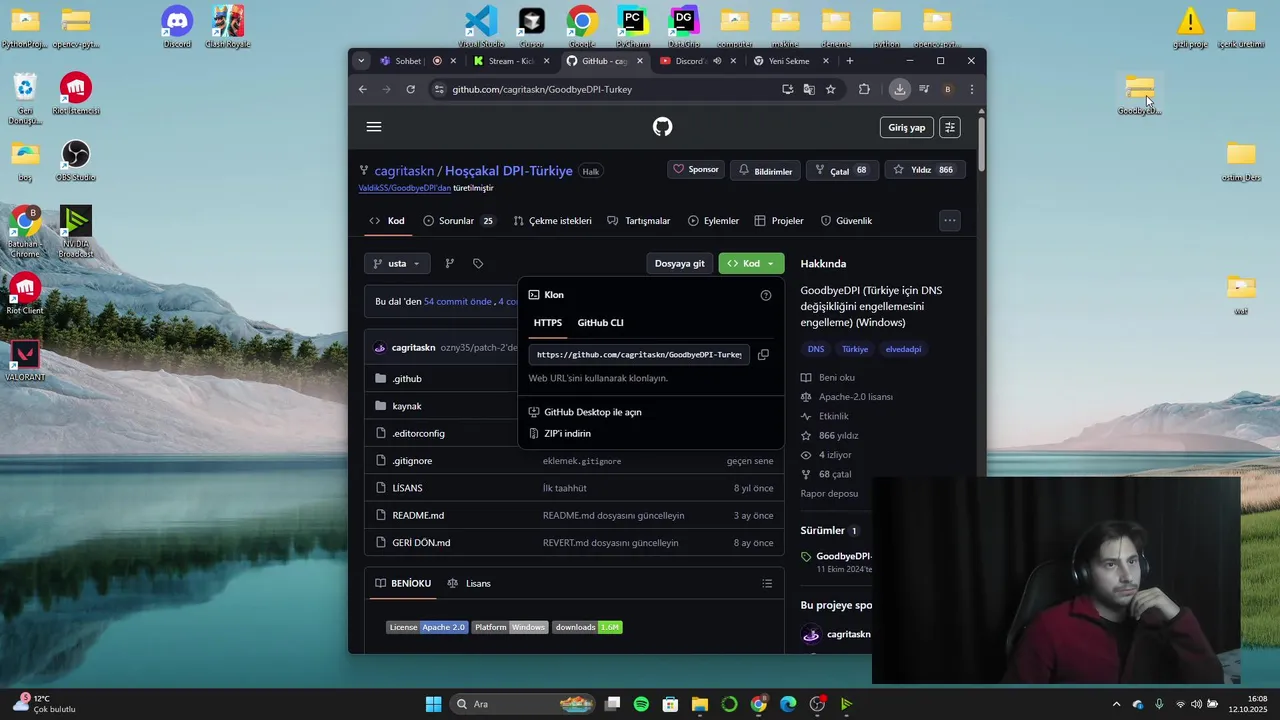Image resolution: width=1280 pixels, height=720 pixels.
Task: Open the Eylemler actions tab
Action: 713,221
